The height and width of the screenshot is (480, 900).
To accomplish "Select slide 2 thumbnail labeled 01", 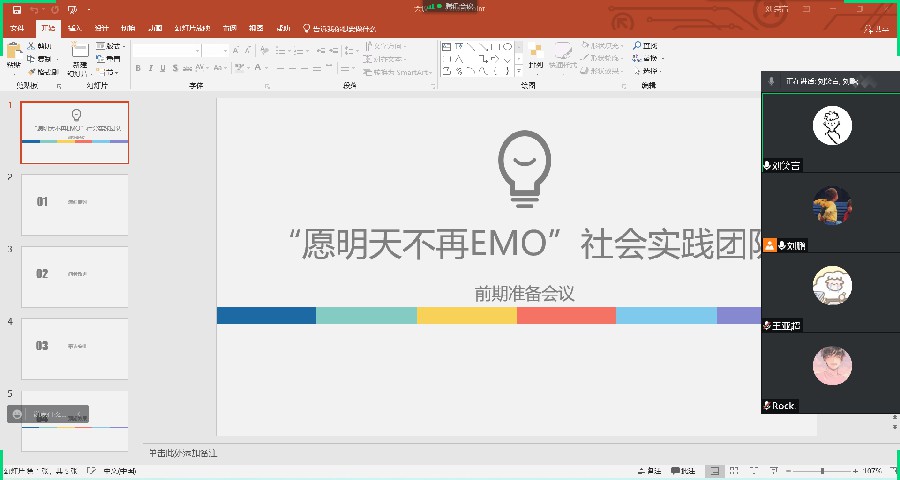I will (75, 205).
